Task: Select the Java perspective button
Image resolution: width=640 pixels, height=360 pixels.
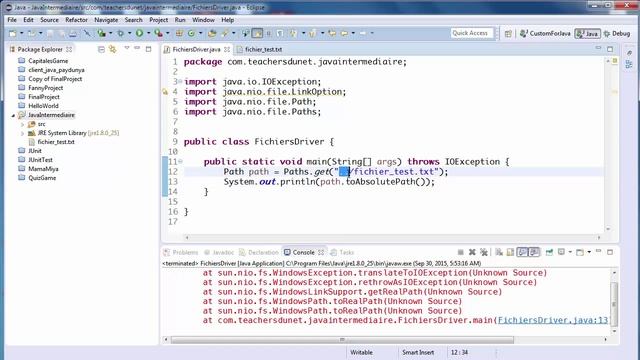Action: pos(587,33)
